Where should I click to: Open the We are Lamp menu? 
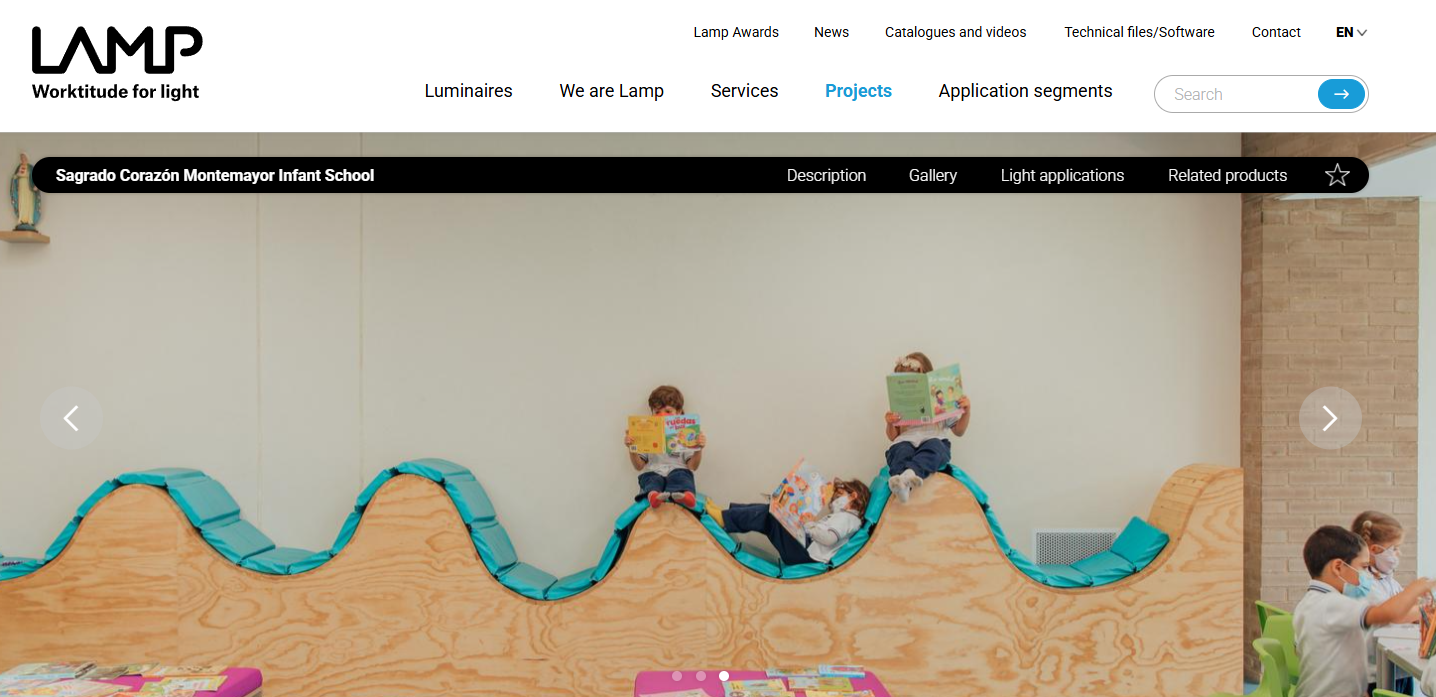coord(612,91)
